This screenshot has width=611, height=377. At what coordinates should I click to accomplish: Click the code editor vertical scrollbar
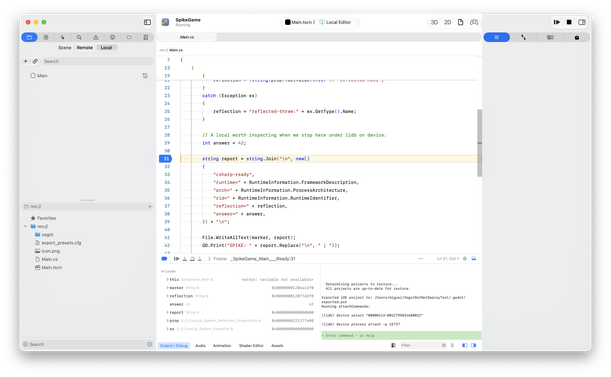(480, 143)
